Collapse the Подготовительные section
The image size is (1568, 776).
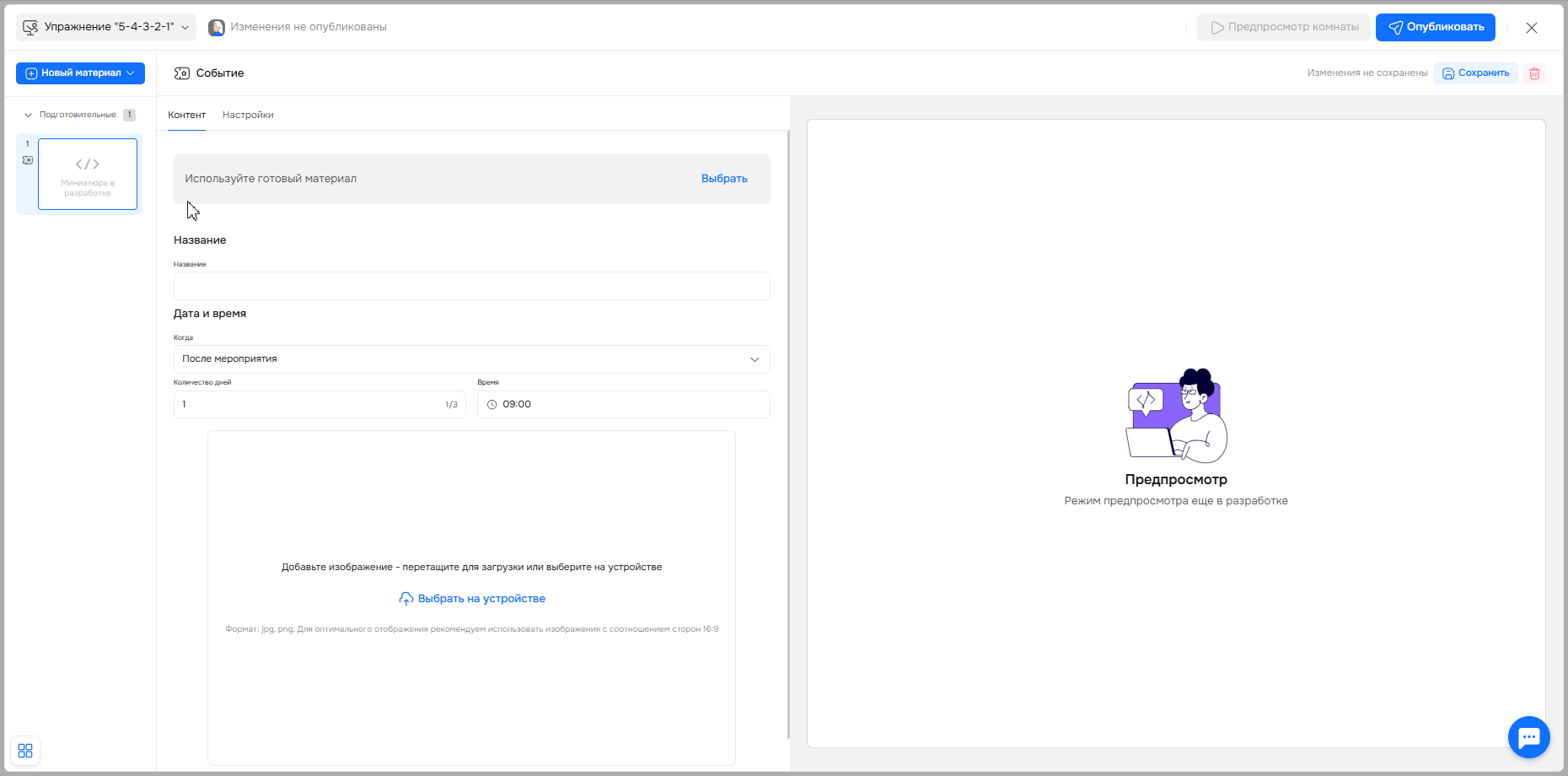[x=29, y=115]
